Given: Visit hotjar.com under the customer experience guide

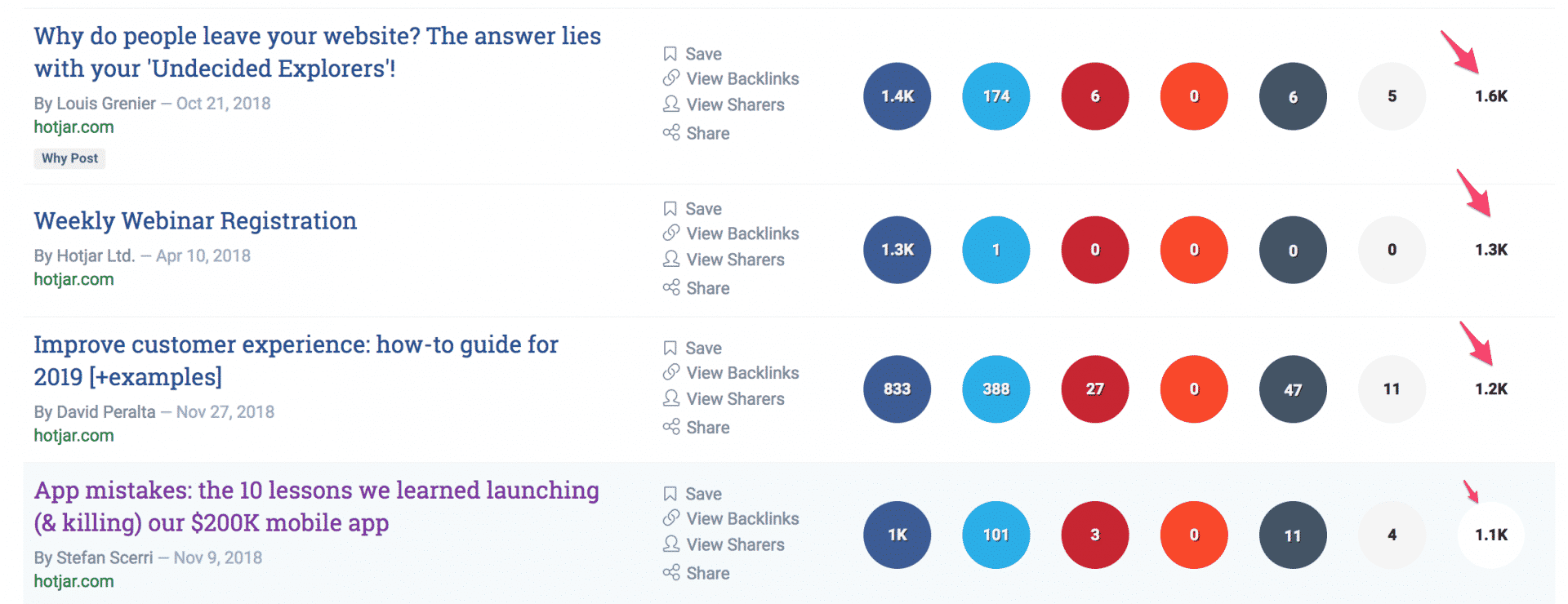Looking at the screenshot, I should (73, 435).
